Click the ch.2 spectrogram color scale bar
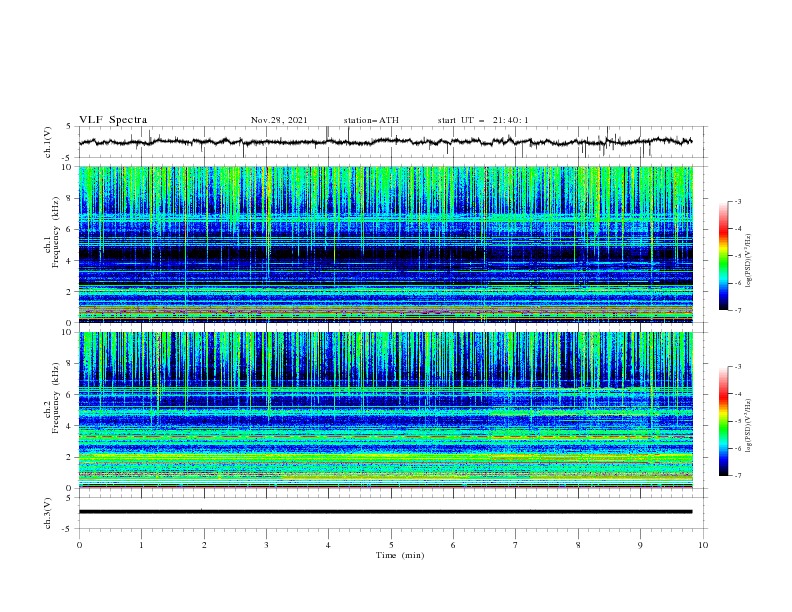 tap(724, 421)
